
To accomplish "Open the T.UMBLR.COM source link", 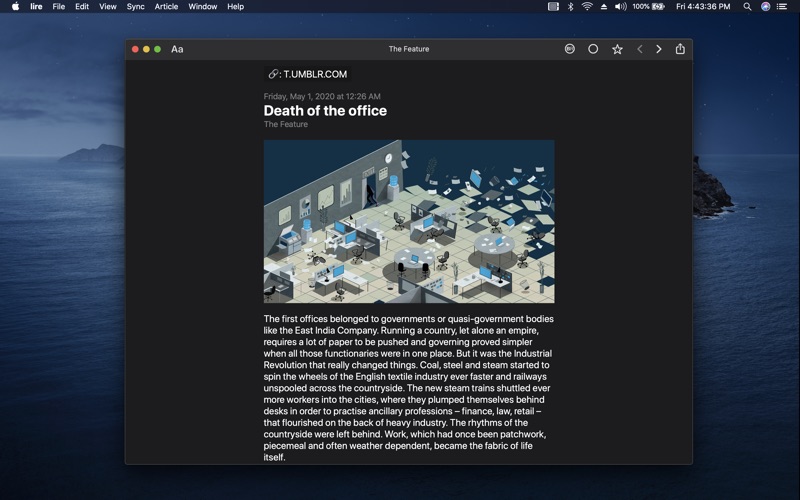I will tap(308, 74).
